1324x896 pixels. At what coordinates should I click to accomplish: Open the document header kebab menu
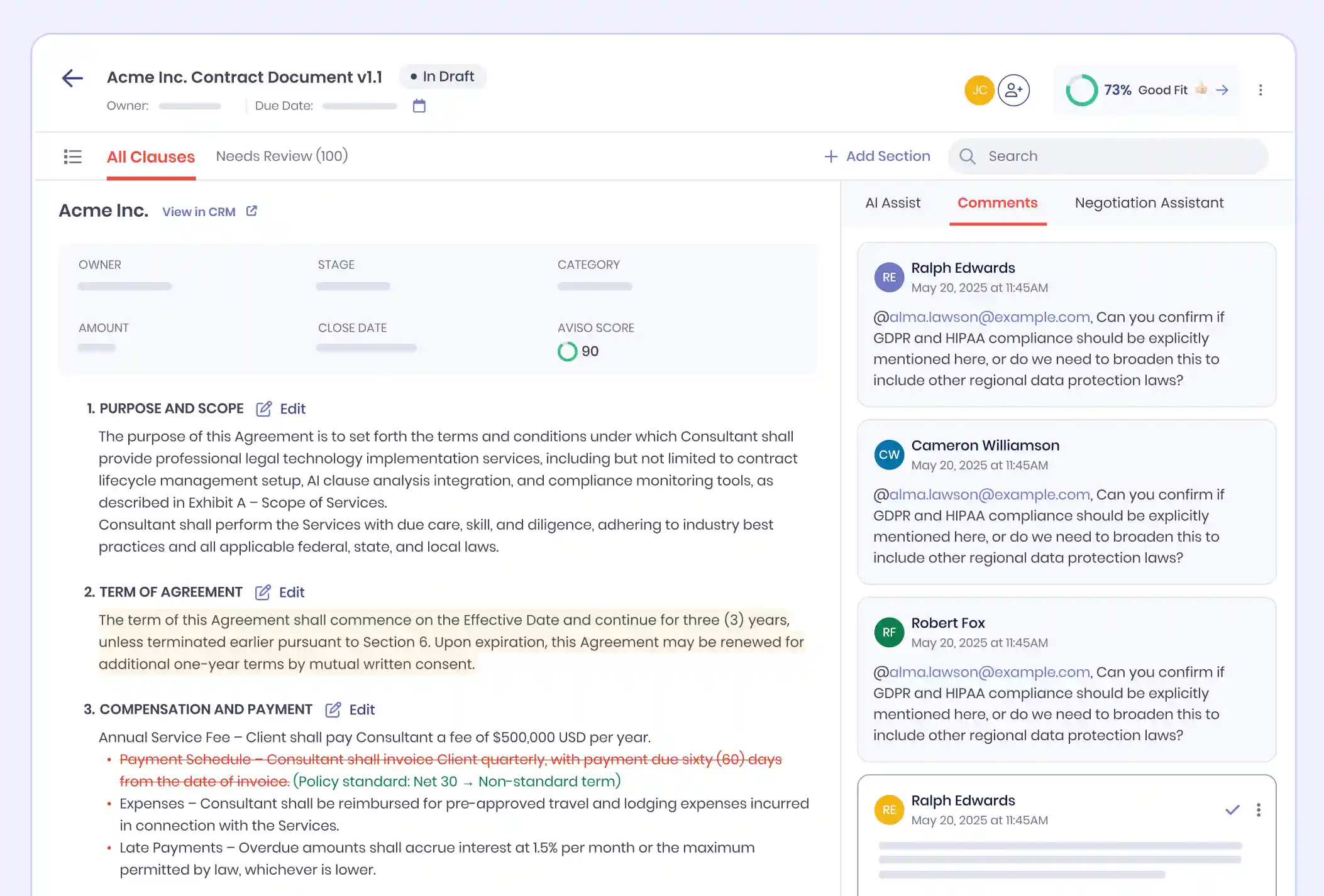click(1261, 90)
